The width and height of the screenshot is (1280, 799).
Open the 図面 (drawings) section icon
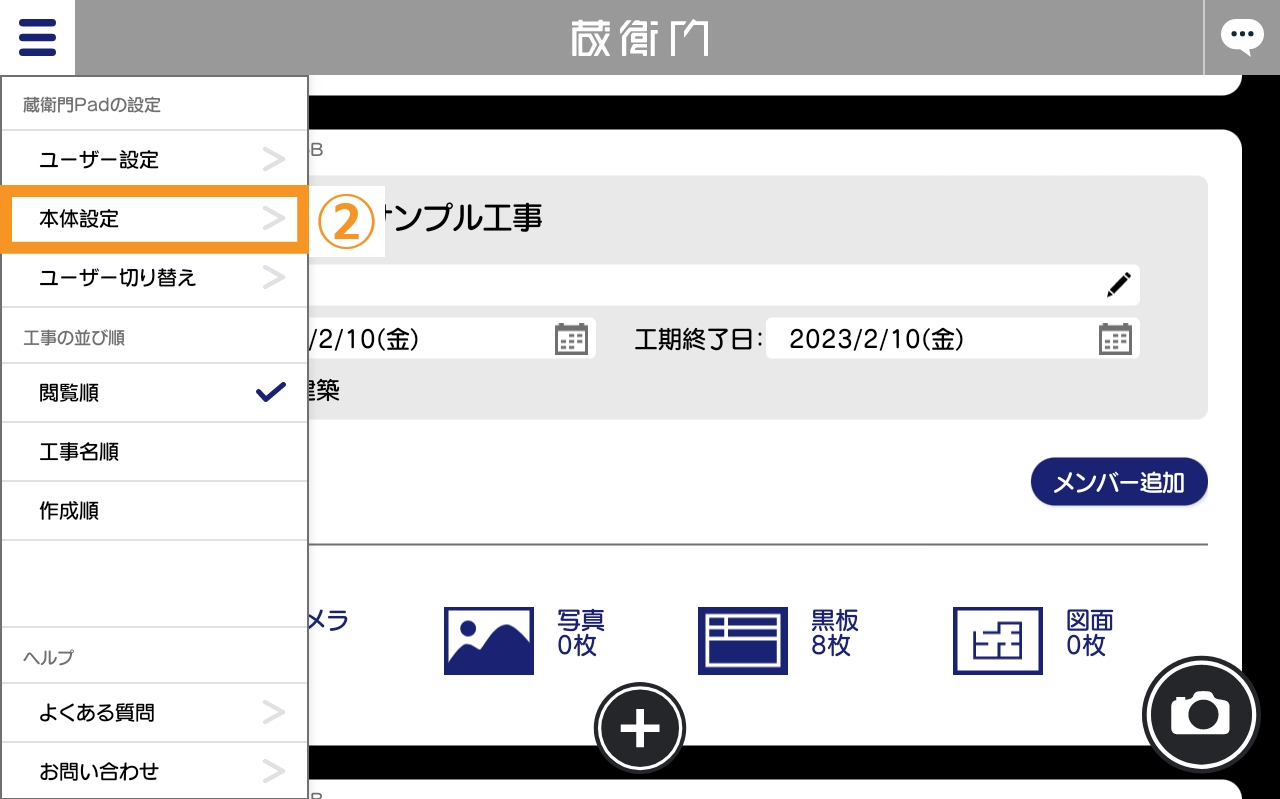997,640
